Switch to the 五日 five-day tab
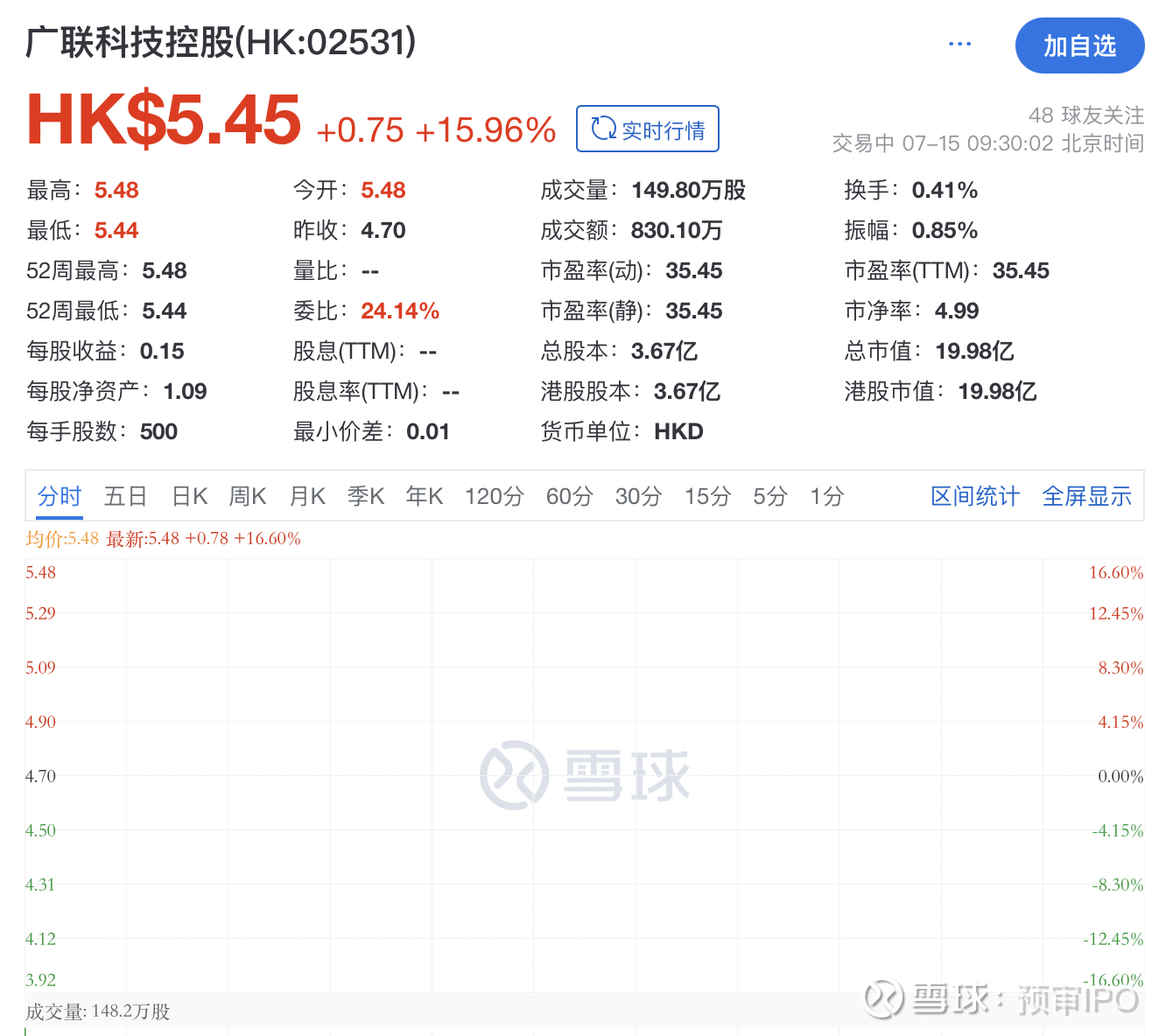 125,496
